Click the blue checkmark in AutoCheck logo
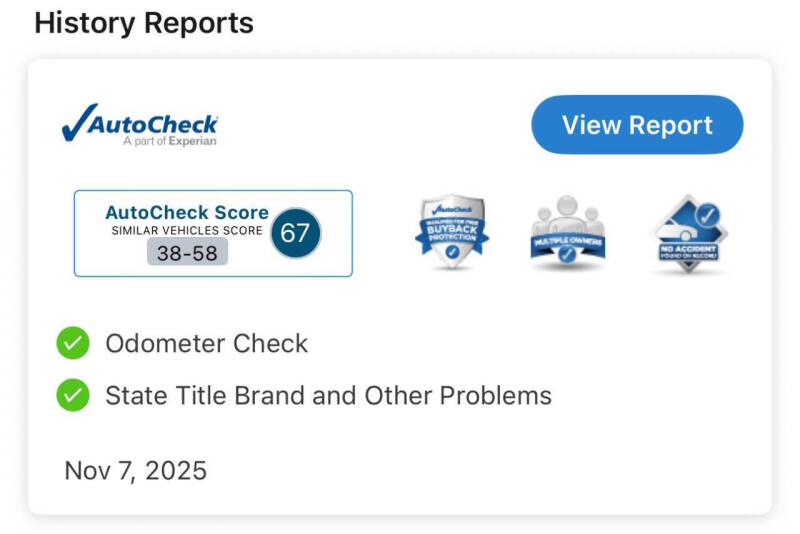800x534 pixels. 76,122
